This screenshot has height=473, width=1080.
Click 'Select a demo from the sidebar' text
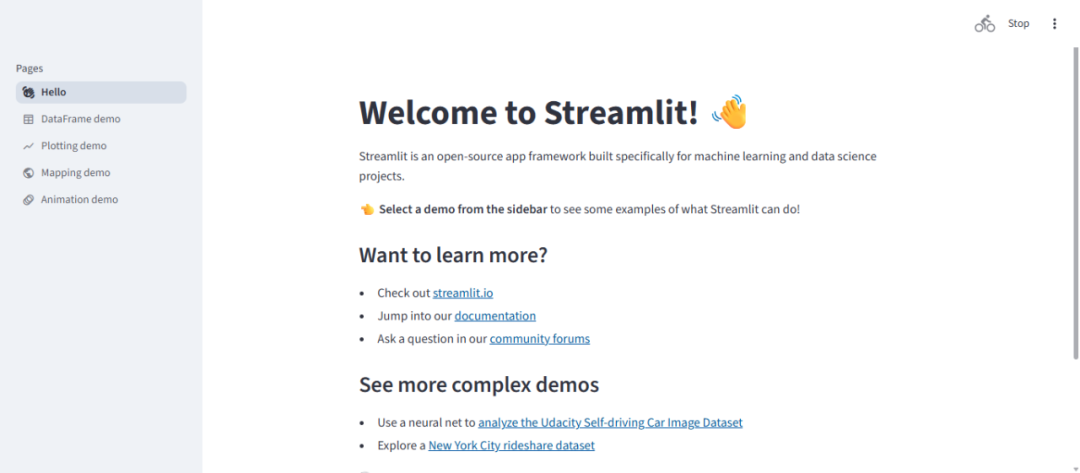(463, 209)
